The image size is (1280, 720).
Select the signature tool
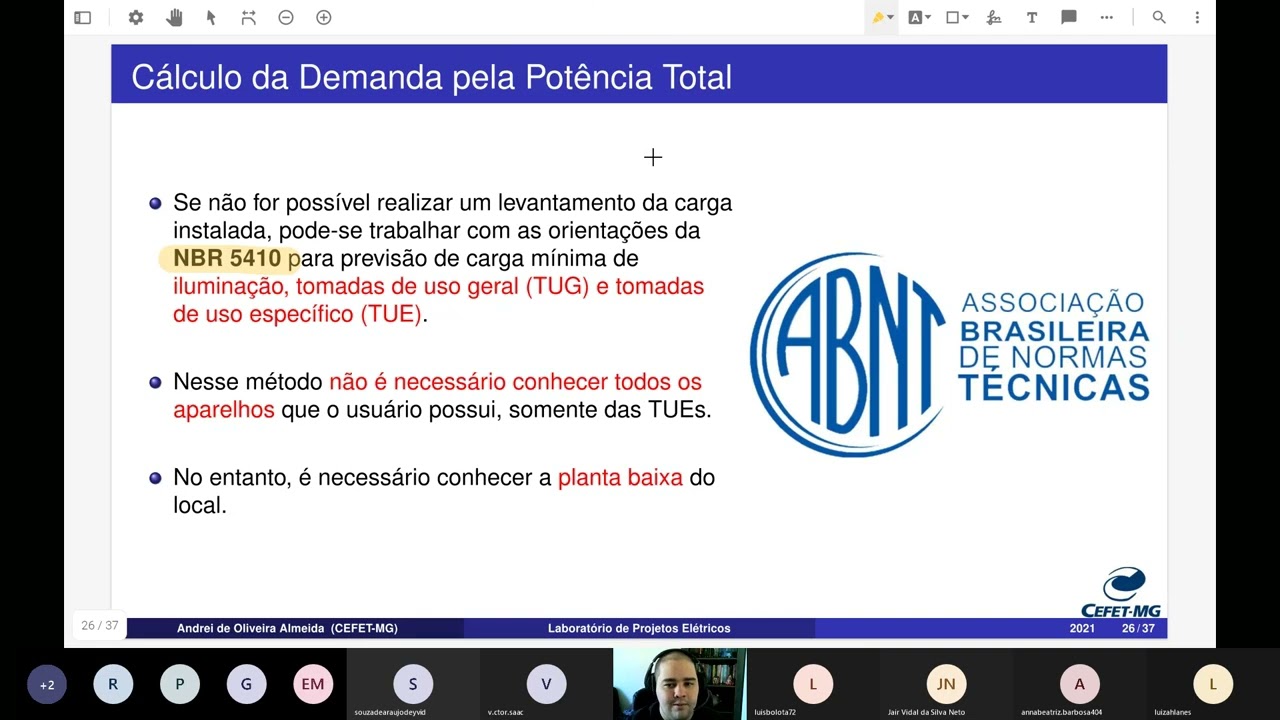point(994,17)
